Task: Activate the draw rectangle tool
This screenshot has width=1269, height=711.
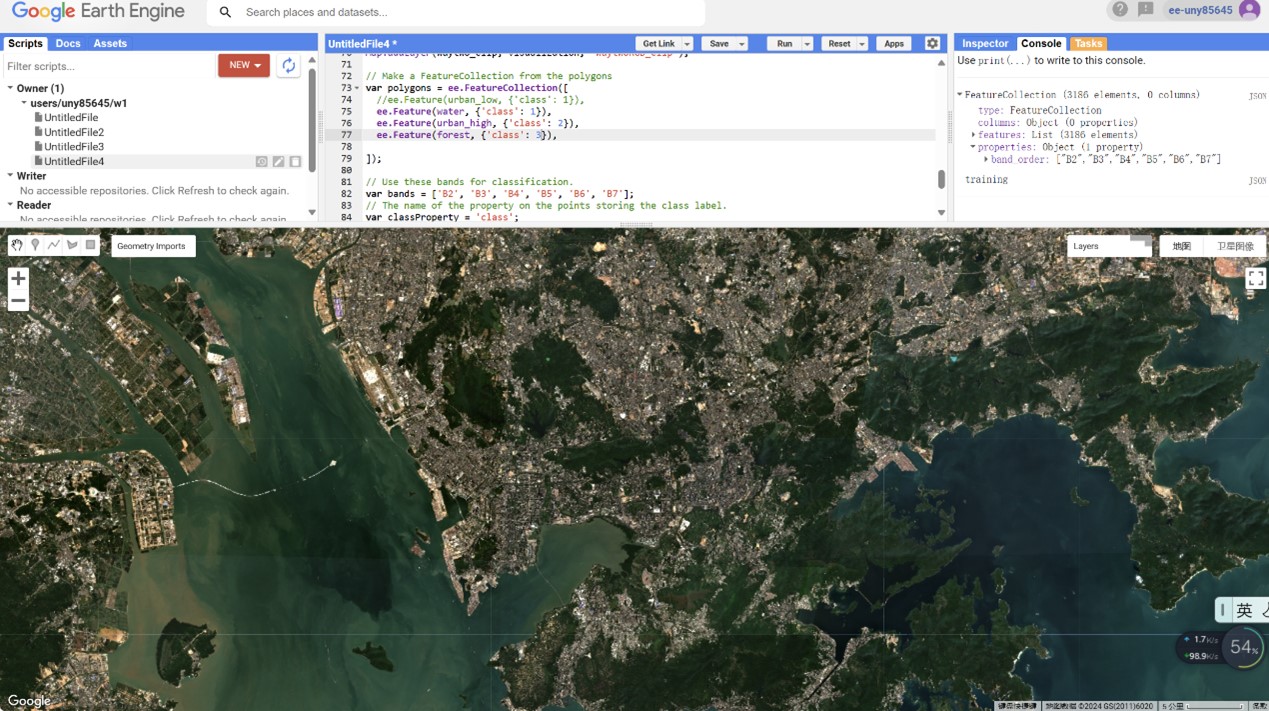Action: (x=91, y=245)
